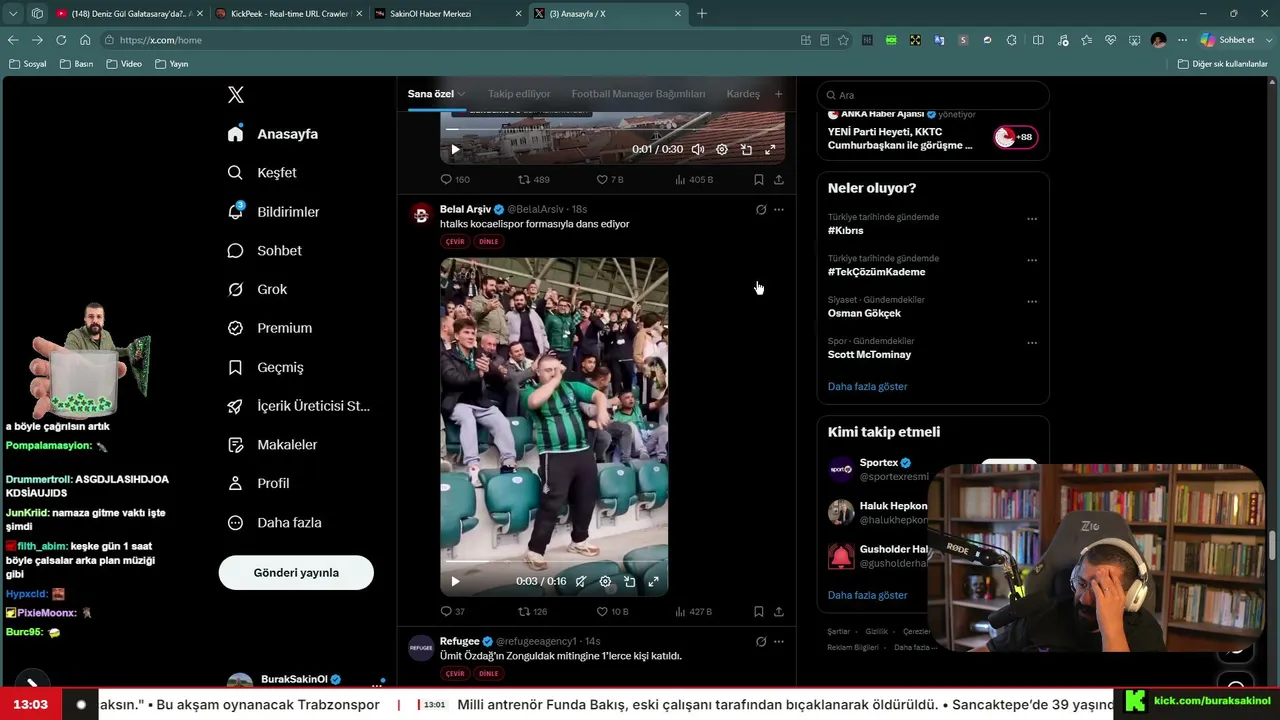
Task: Switch to the SakinOl Haber Merkezi browser tab
Action: pos(447,14)
